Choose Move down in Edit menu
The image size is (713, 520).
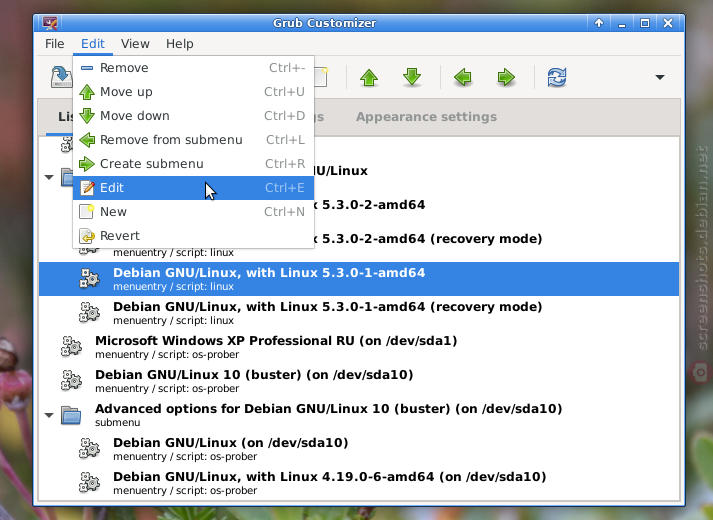point(193,116)
